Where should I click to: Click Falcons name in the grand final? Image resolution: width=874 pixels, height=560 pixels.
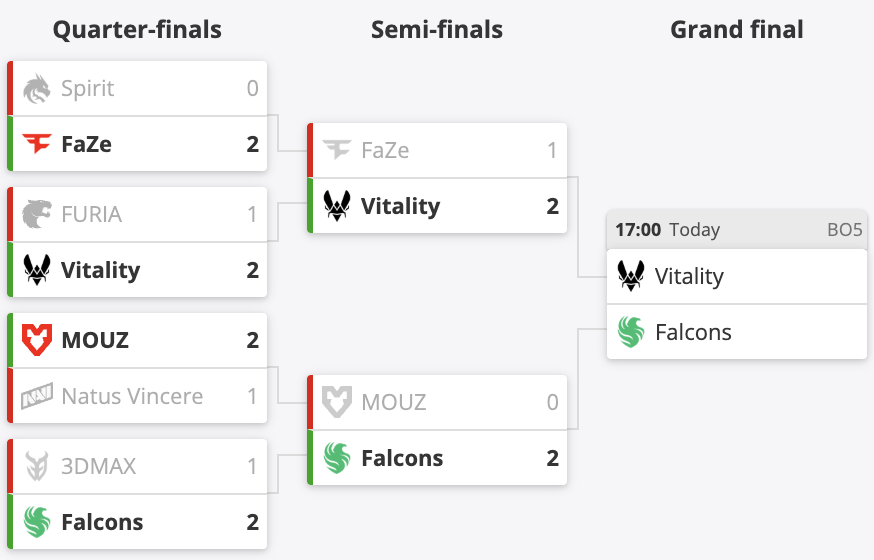693,332
